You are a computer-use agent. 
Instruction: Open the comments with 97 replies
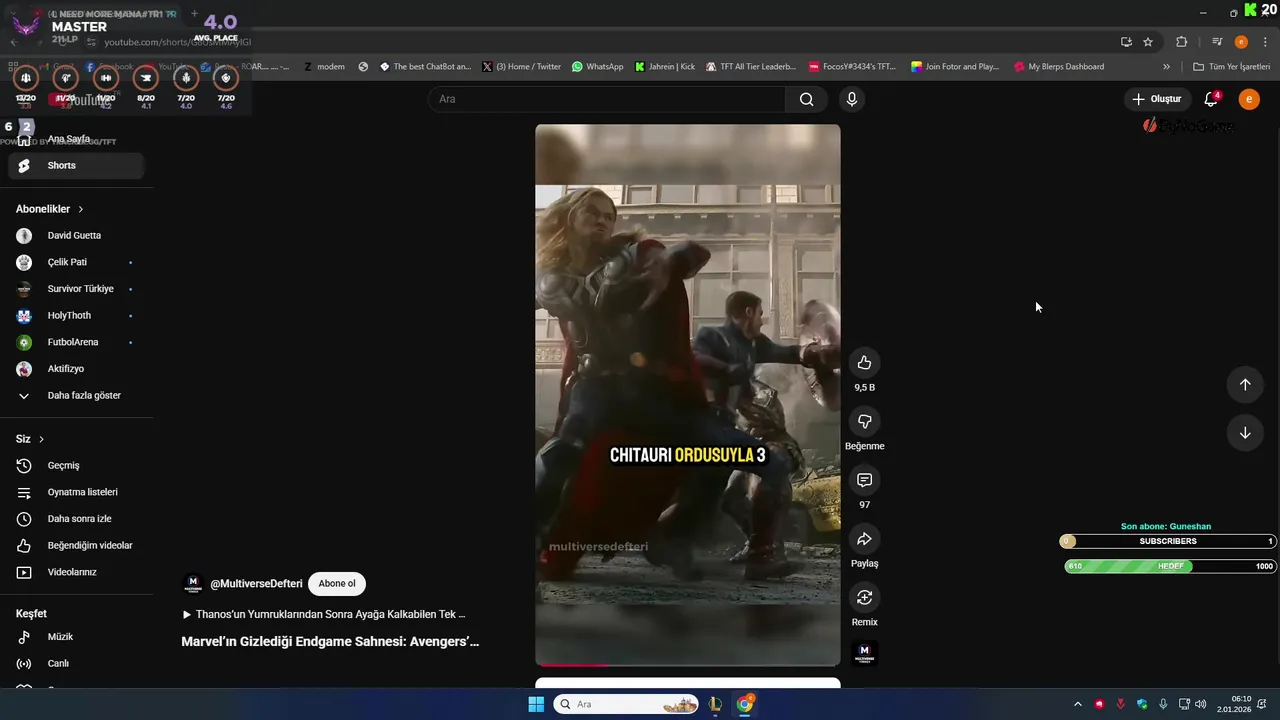tap(864, 480)
